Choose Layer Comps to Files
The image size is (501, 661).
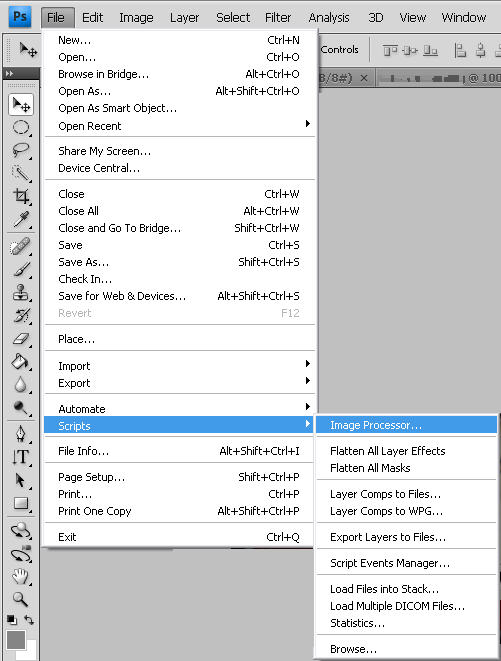coord(407,494)
